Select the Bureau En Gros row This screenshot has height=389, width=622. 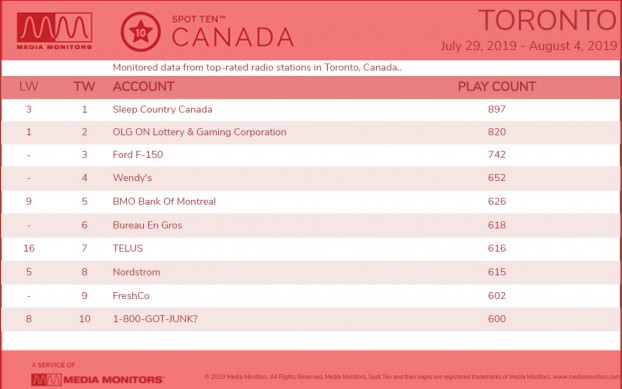pyautogui.click(x=311, y=225)
